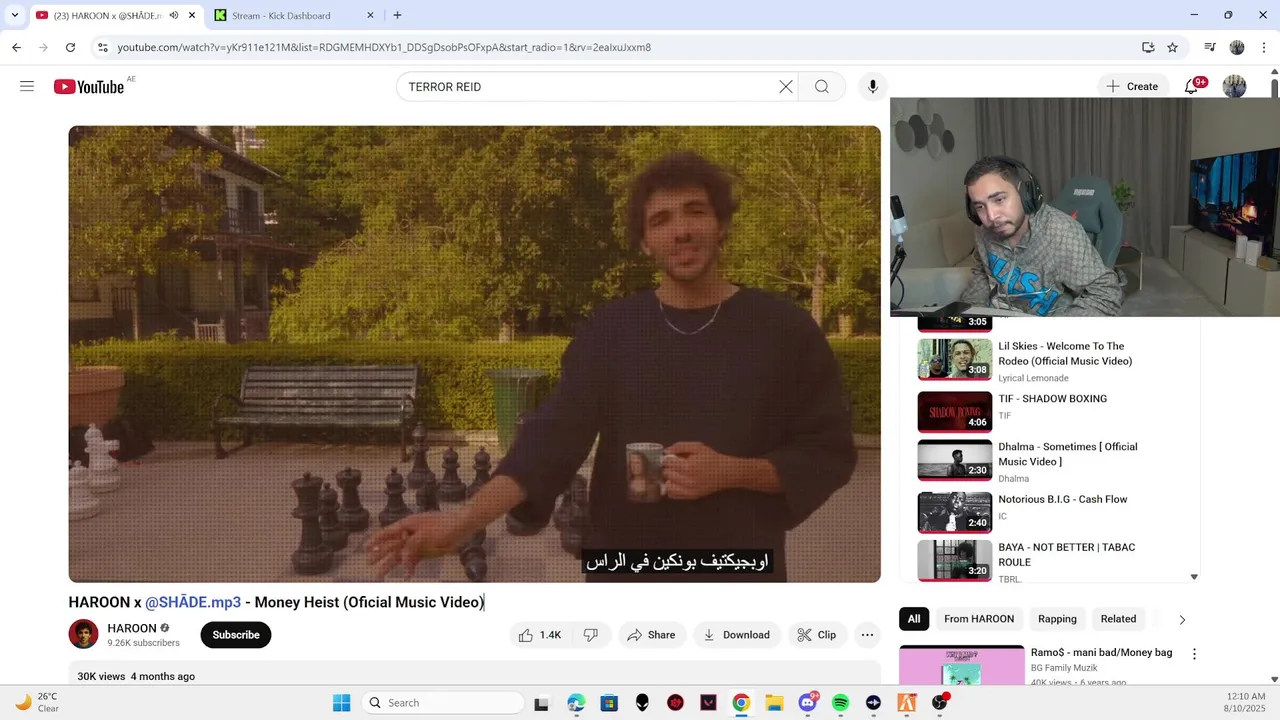
Task: Play the TIF - SHADOW BOXING thumbnail
Action: pos(955,411)
